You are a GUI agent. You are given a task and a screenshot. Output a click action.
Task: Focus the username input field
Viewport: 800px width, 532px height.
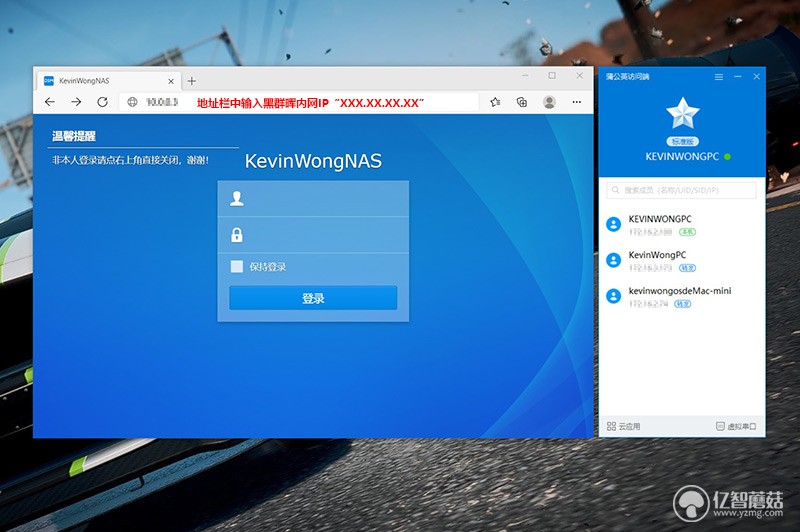pyautogui.click(x=313, y=198)
